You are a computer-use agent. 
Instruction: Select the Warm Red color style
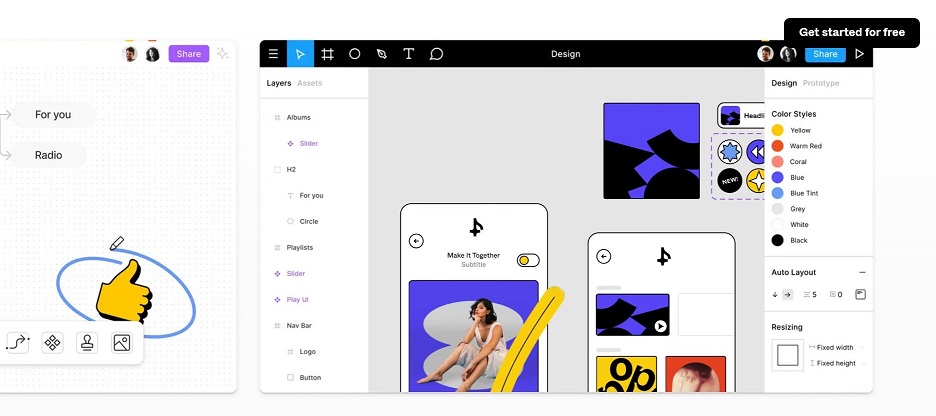pos(796,146)
